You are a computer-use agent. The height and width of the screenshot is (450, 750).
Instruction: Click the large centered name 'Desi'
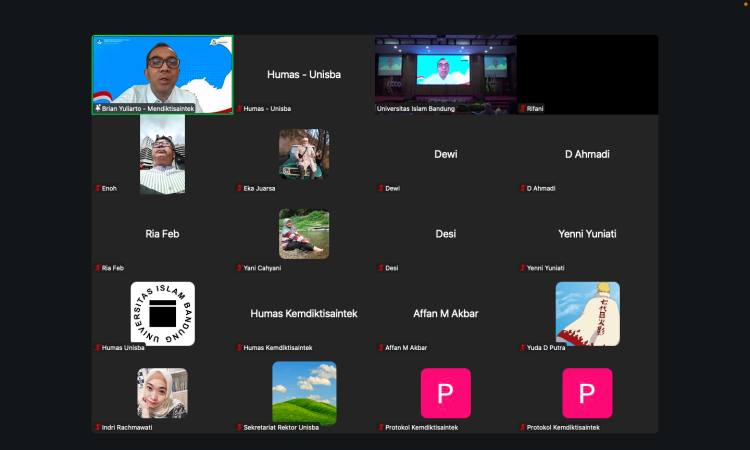[446, 234]
